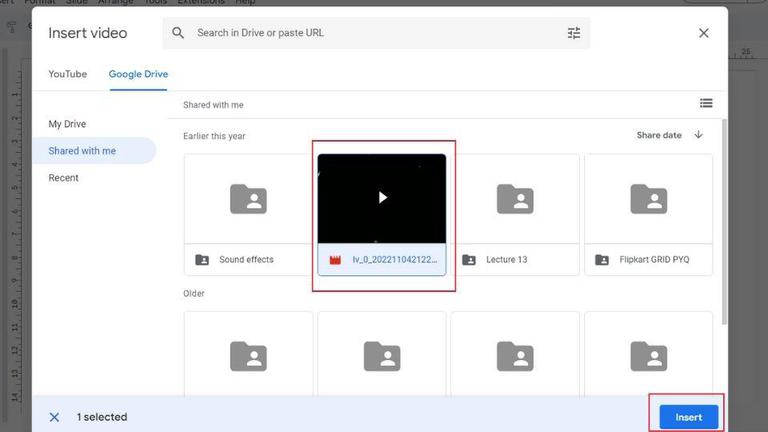Click the Older section heading
Viewport: 768px width, 432px height.
tap(193, 293)
